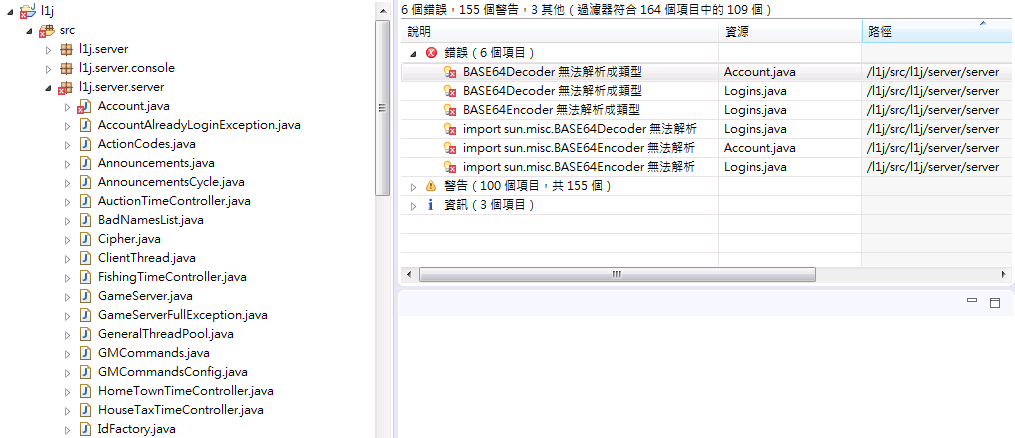Click the BadNamesList.java file icon
This screenshot has height=438, width=1015.
pos(85,220)
